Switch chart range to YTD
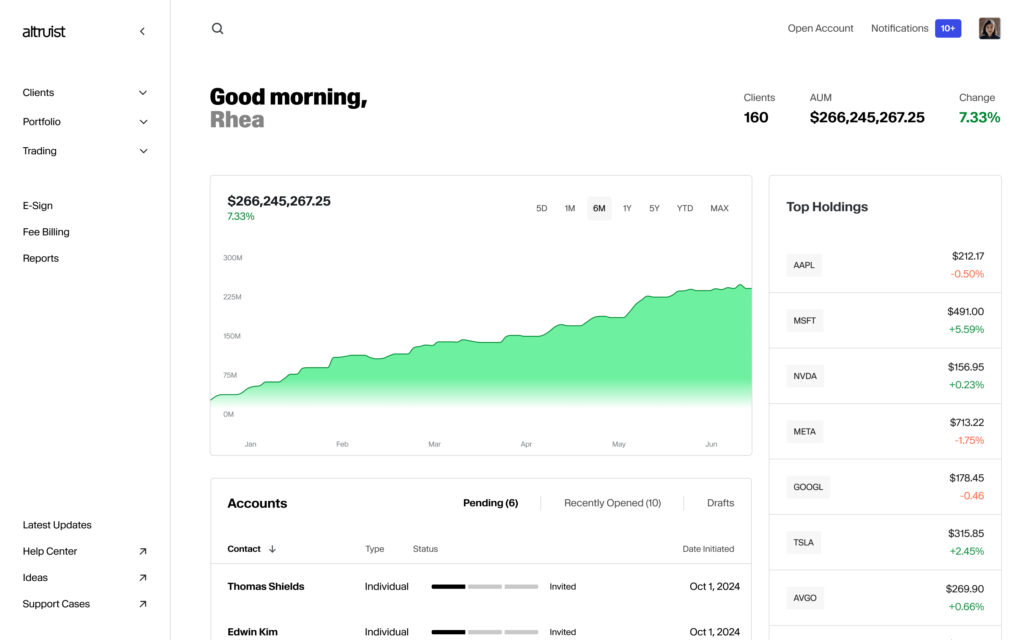 click(x=684, y=208)
